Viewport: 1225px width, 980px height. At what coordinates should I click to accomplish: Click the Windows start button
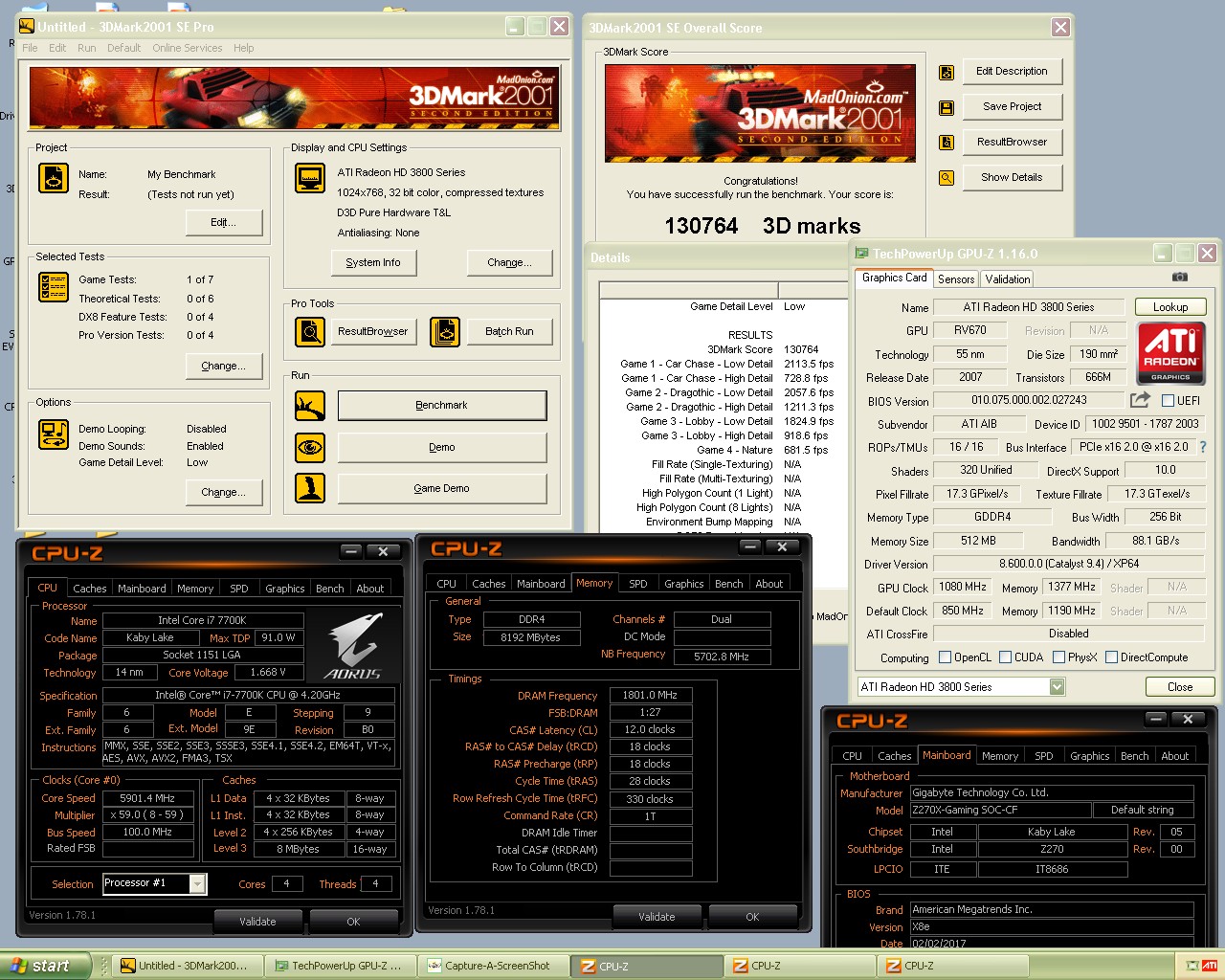pos(45,966)
